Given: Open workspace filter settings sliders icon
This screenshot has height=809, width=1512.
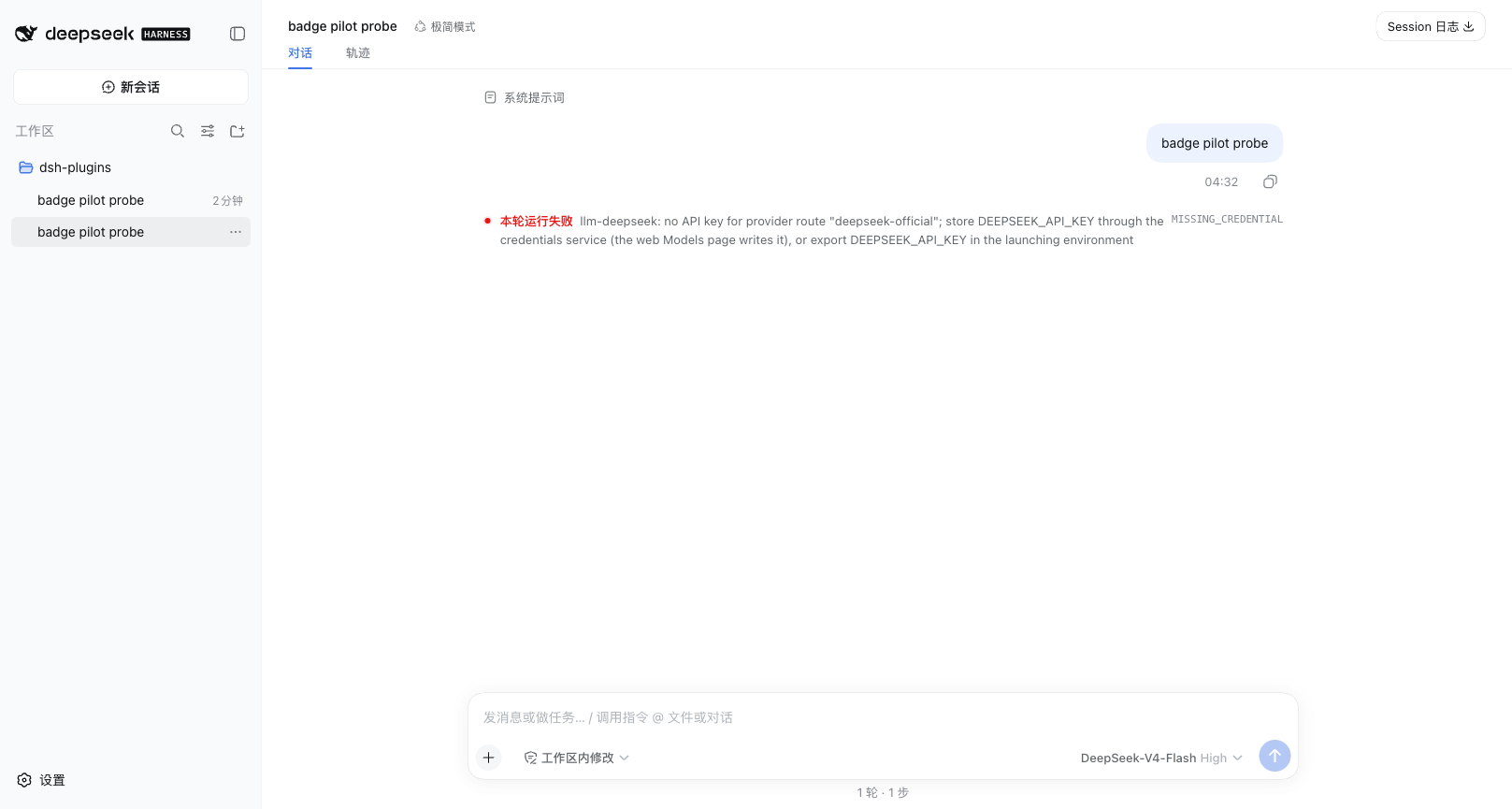Looking at the screenshot, I should pos(208,131).
